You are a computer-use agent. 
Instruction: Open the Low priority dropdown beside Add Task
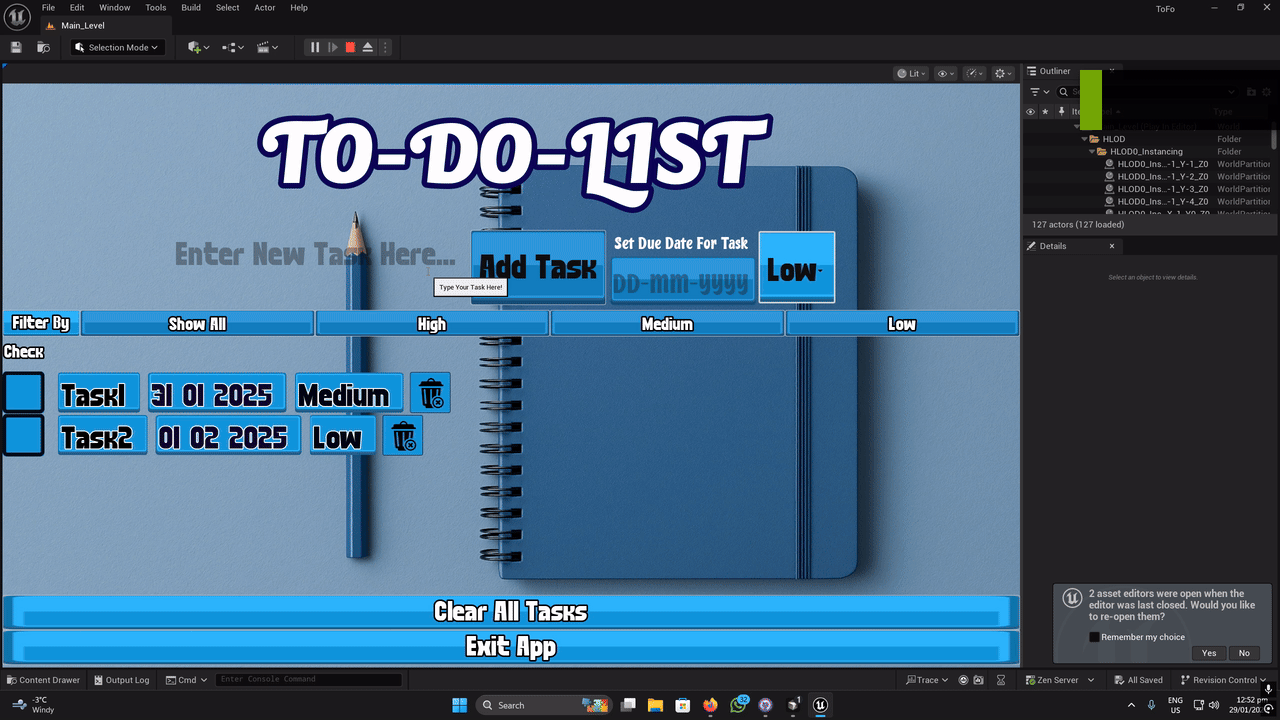click(x=796, y=267)
